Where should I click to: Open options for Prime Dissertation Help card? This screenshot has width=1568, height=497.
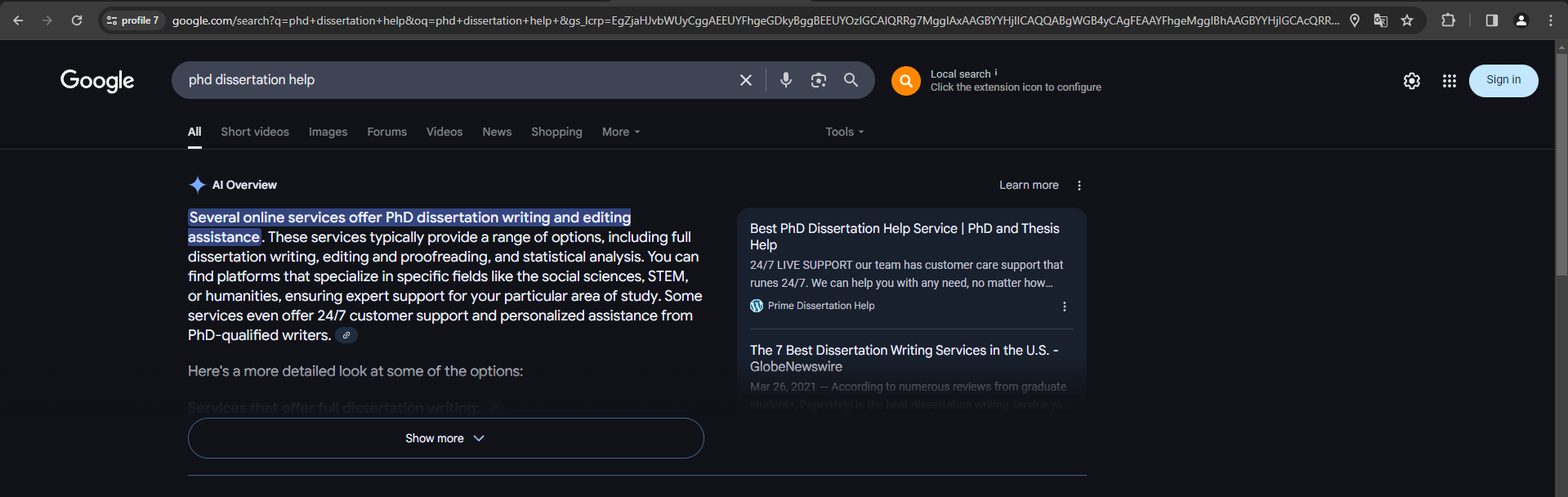(x=1064, y=307)
